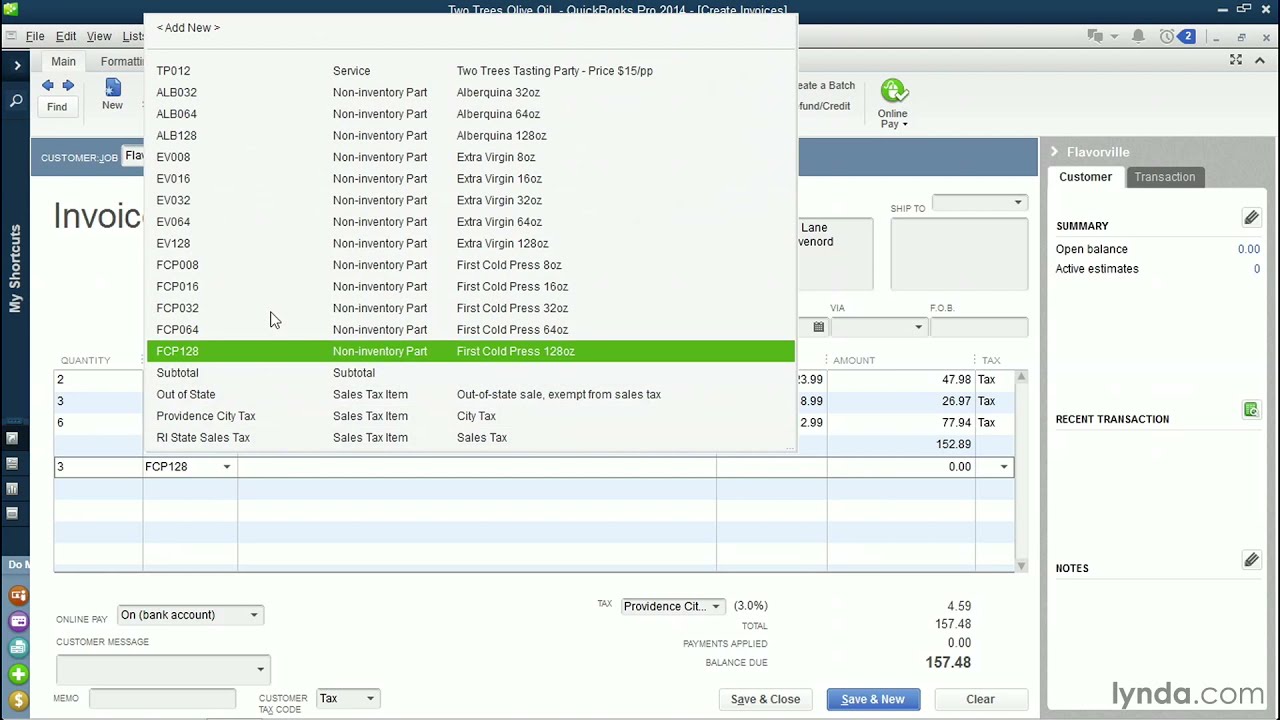Open the View menu

pos(99,36)
